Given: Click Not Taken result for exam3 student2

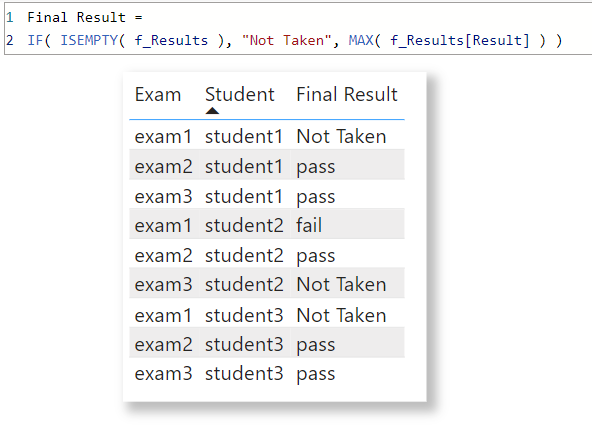Looking at the screenshot, I should (341, 285).
